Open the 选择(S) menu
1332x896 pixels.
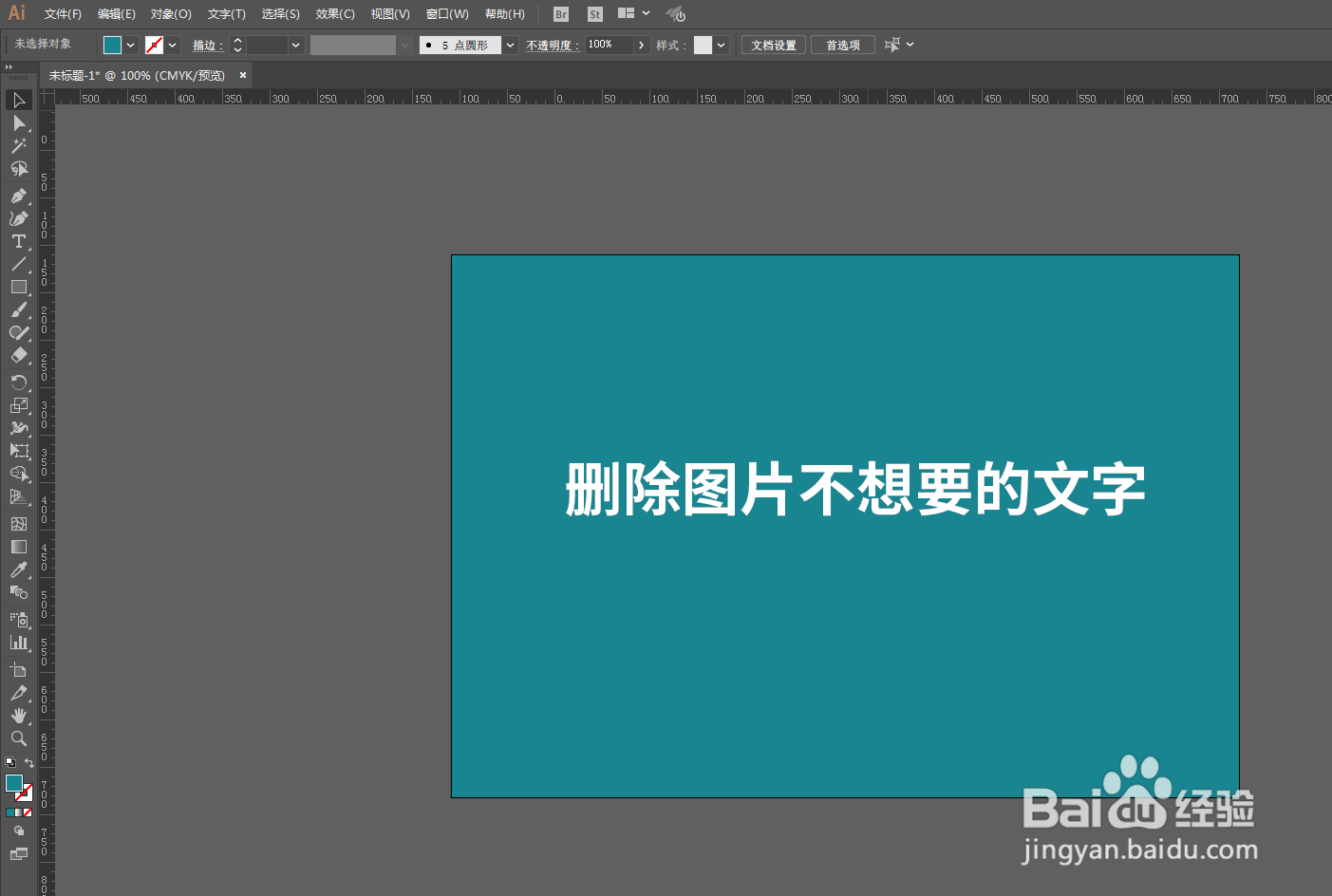[x=280, y=14]
